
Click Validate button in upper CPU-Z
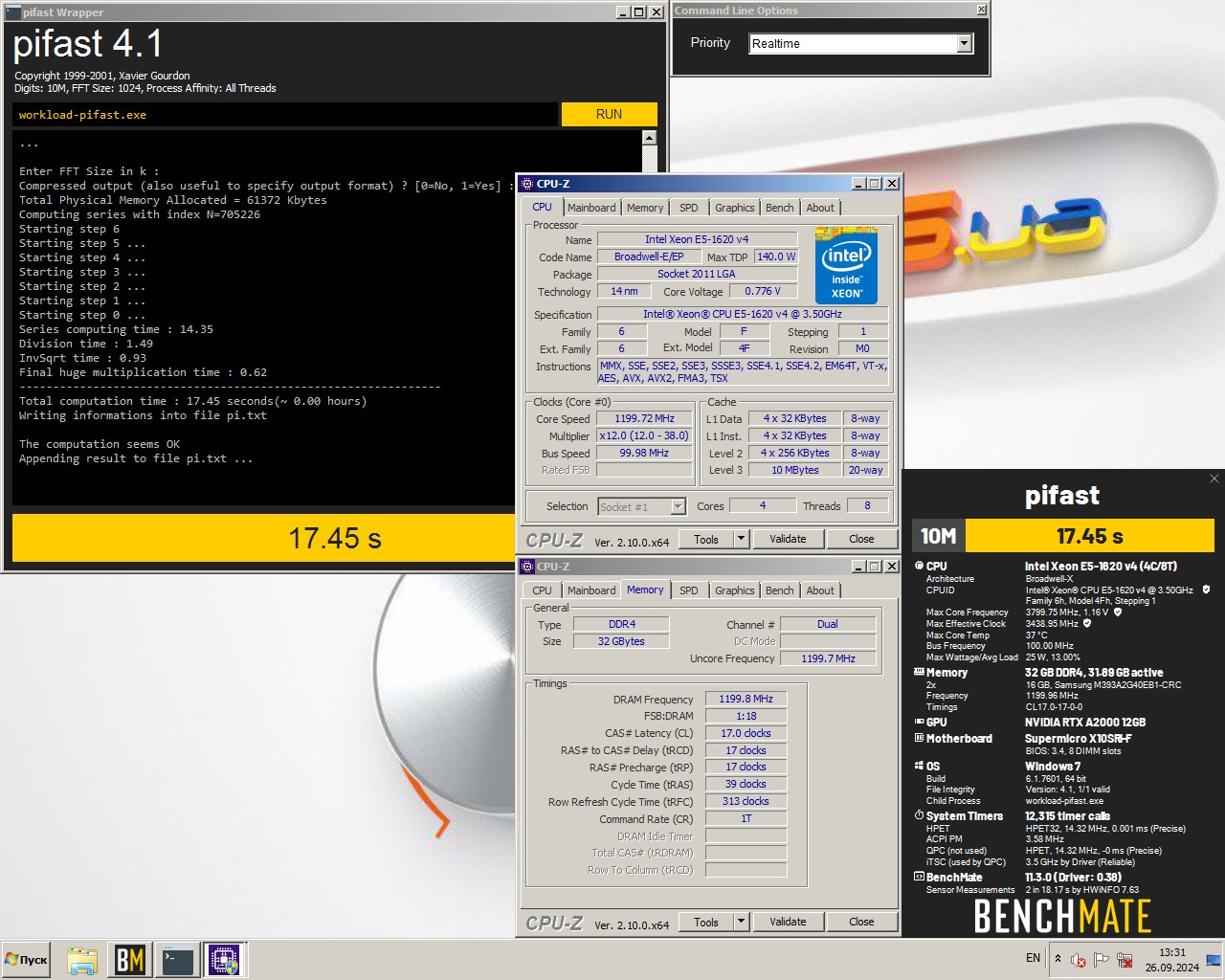click(788, 539)
